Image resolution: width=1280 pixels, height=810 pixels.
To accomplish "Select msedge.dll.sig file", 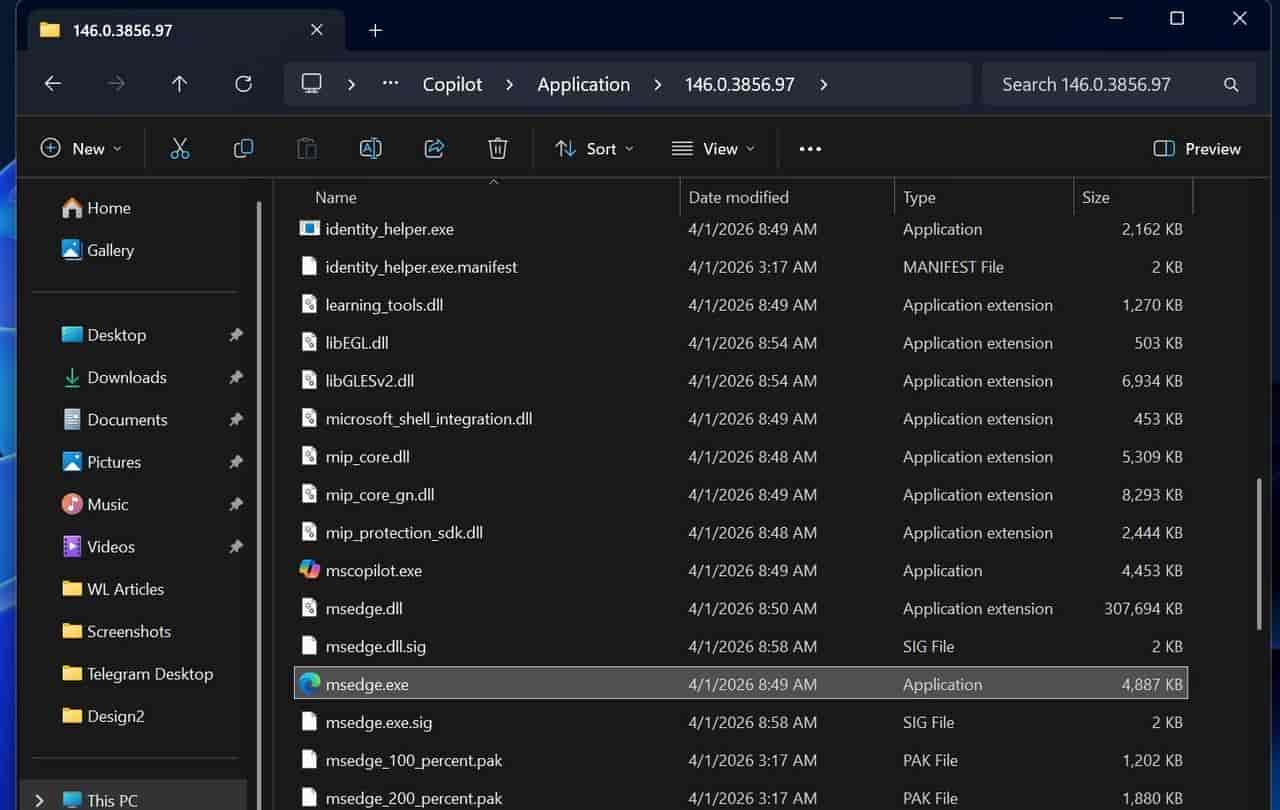I will tap(741, 646).
